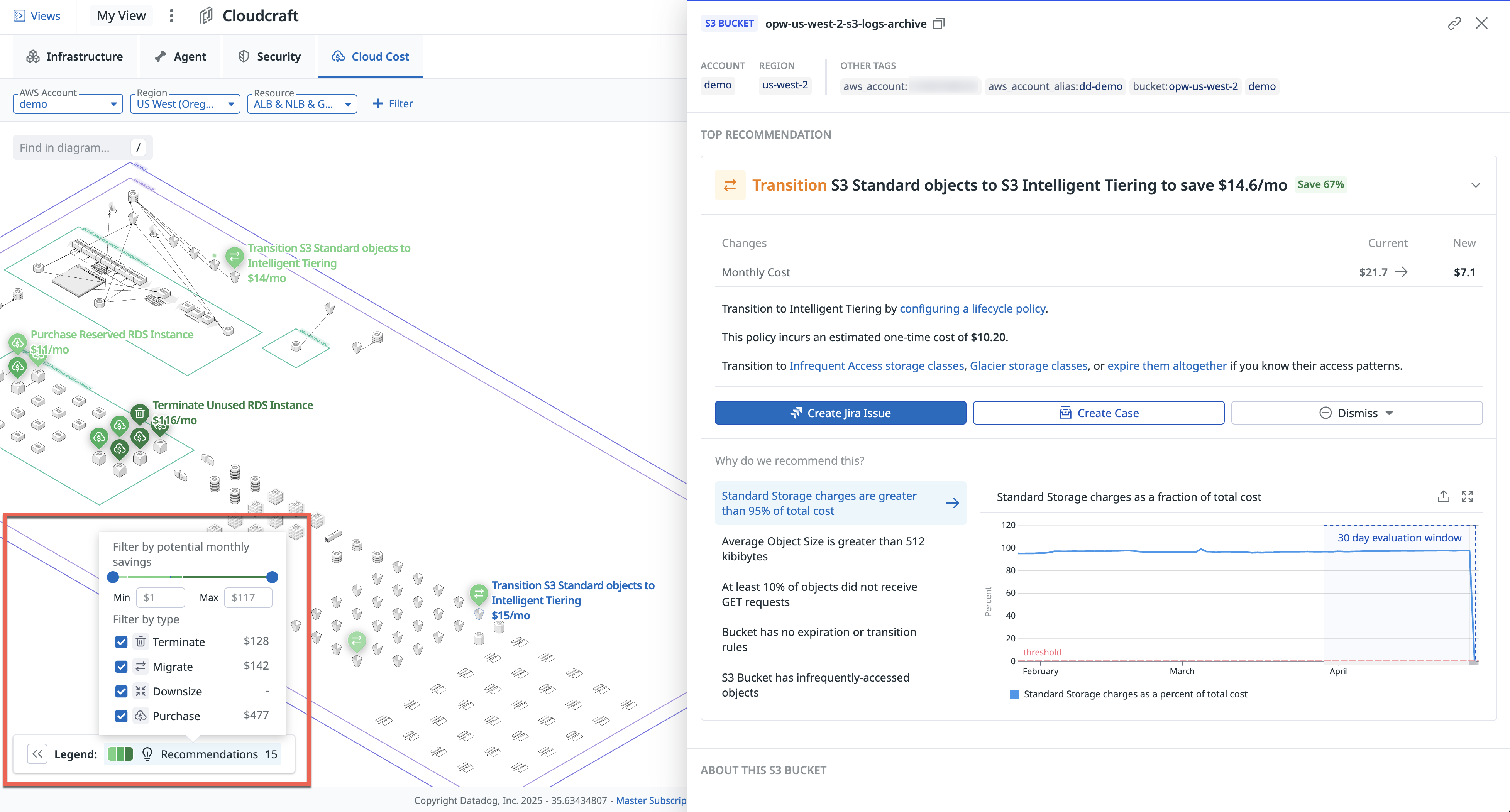Click the maximum savings slider handle
The width and height of the screenshot is (1510, 812).
(x=272, y=577)
